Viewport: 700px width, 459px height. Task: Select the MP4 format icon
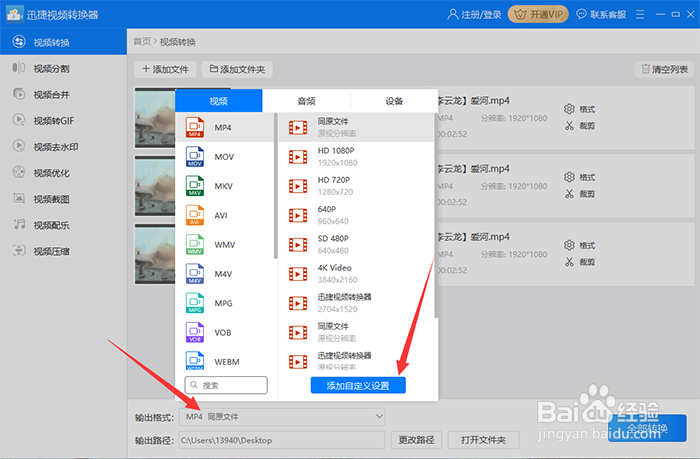pyautogui.click(x=195, y=127)
